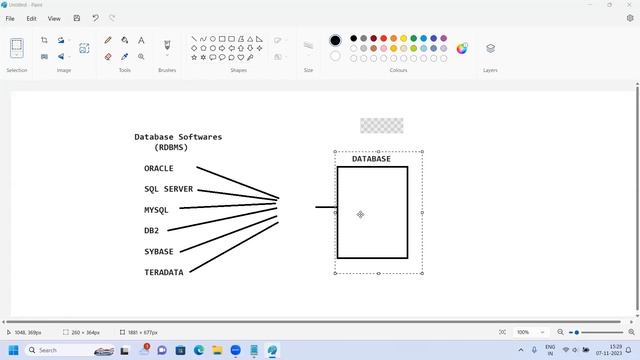Screen dimensions: 640x360
Task: Select the Eraser tool
Action: point(108,57)
